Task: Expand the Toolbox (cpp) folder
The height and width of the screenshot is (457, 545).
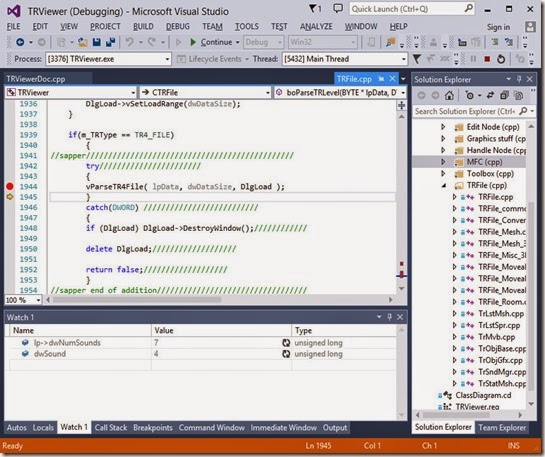Action: coord(443,173)
